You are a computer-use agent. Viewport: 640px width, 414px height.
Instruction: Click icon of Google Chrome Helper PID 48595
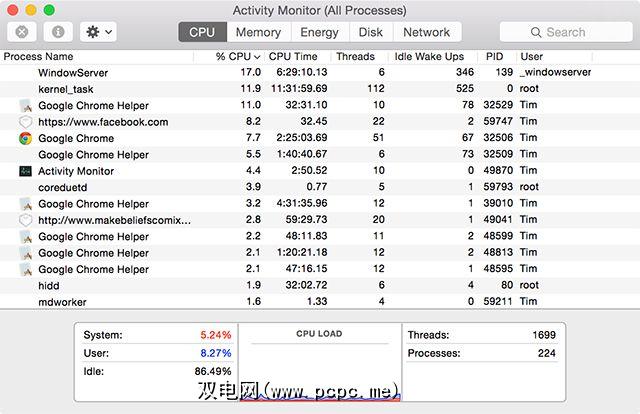pyautogui.click(x=26, y=269)
